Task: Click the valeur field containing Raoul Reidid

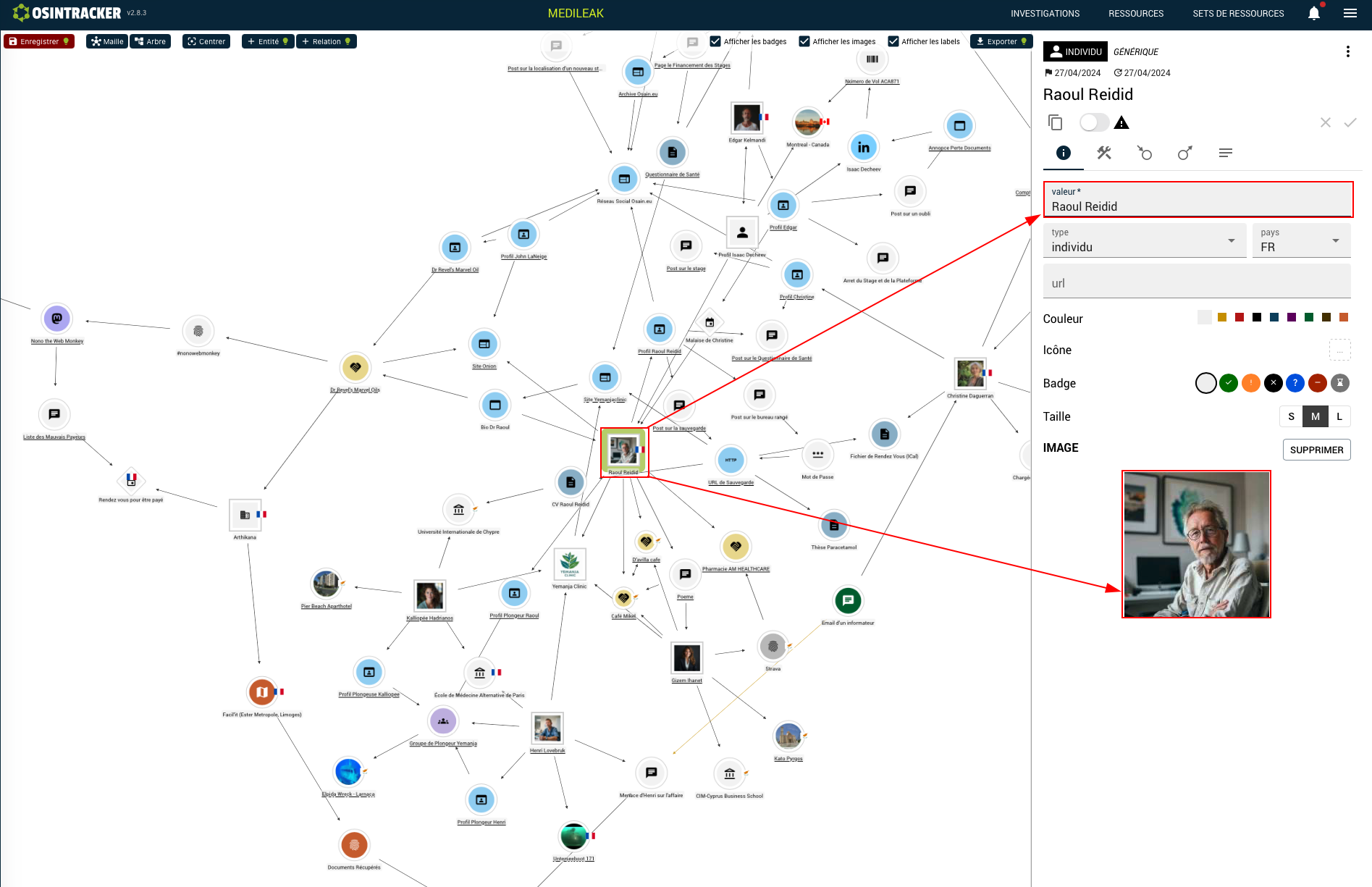Action: (x=1198, y=199)
